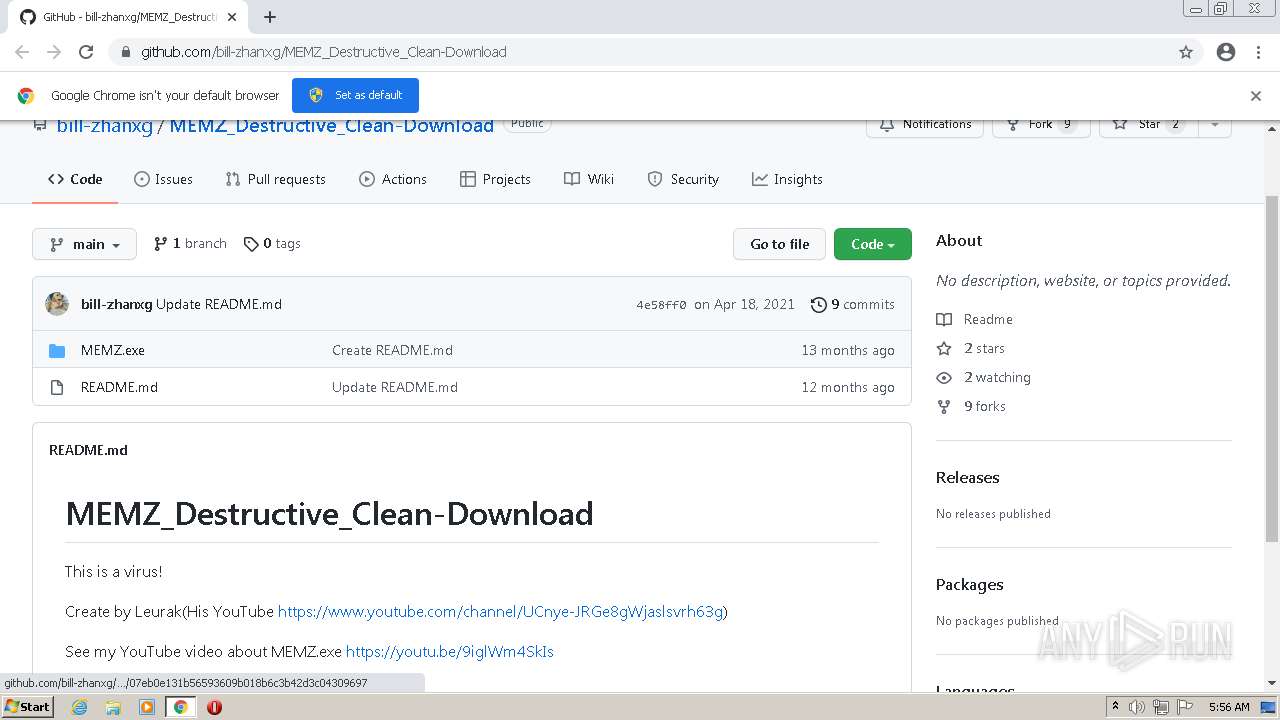Click the taskbar clock 5:56 AM
Image resolution: width=1280 pixels, height=720 pixels.
(1229, 707)
